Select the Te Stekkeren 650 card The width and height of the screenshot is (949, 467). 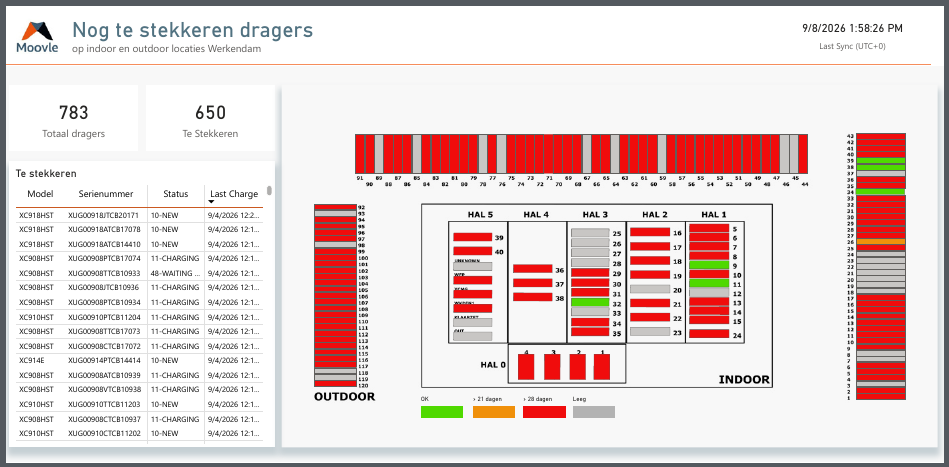click(x=211, y=119)
